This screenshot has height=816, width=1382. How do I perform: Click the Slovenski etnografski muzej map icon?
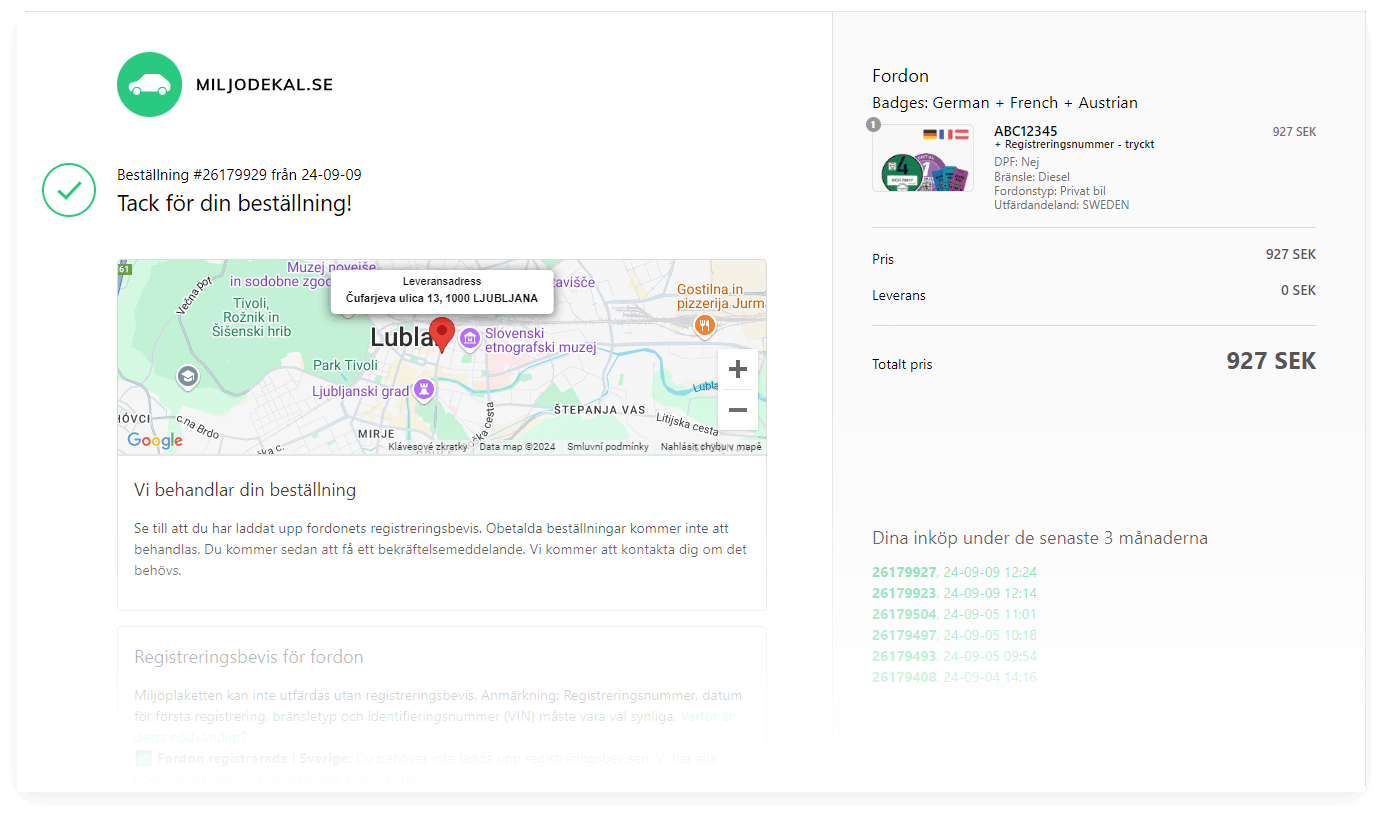(470, 340)
